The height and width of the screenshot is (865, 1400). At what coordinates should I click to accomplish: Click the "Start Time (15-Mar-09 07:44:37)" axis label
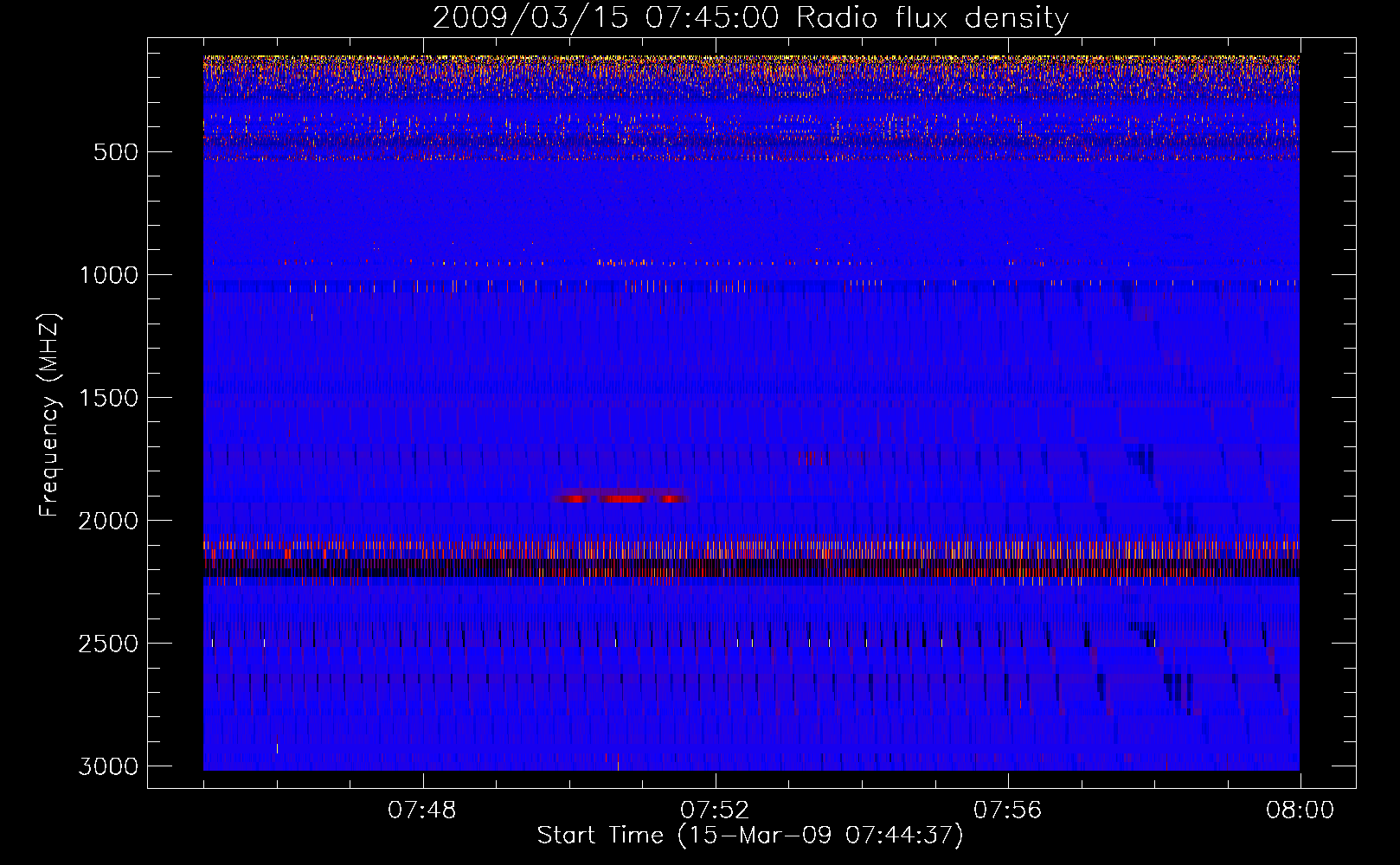750,836
